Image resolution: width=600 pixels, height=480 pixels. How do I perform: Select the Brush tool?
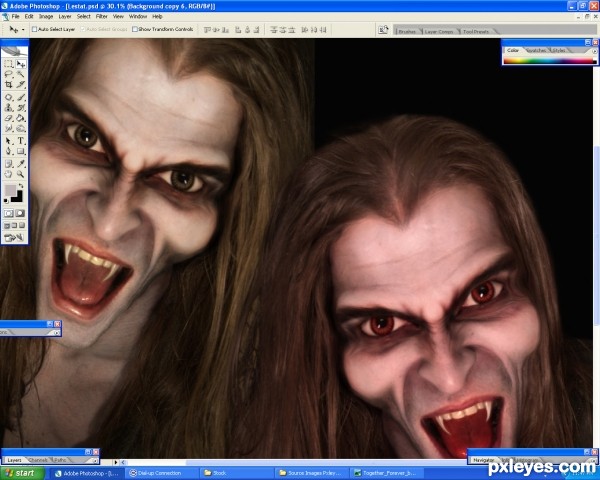(x=21, y=97)
